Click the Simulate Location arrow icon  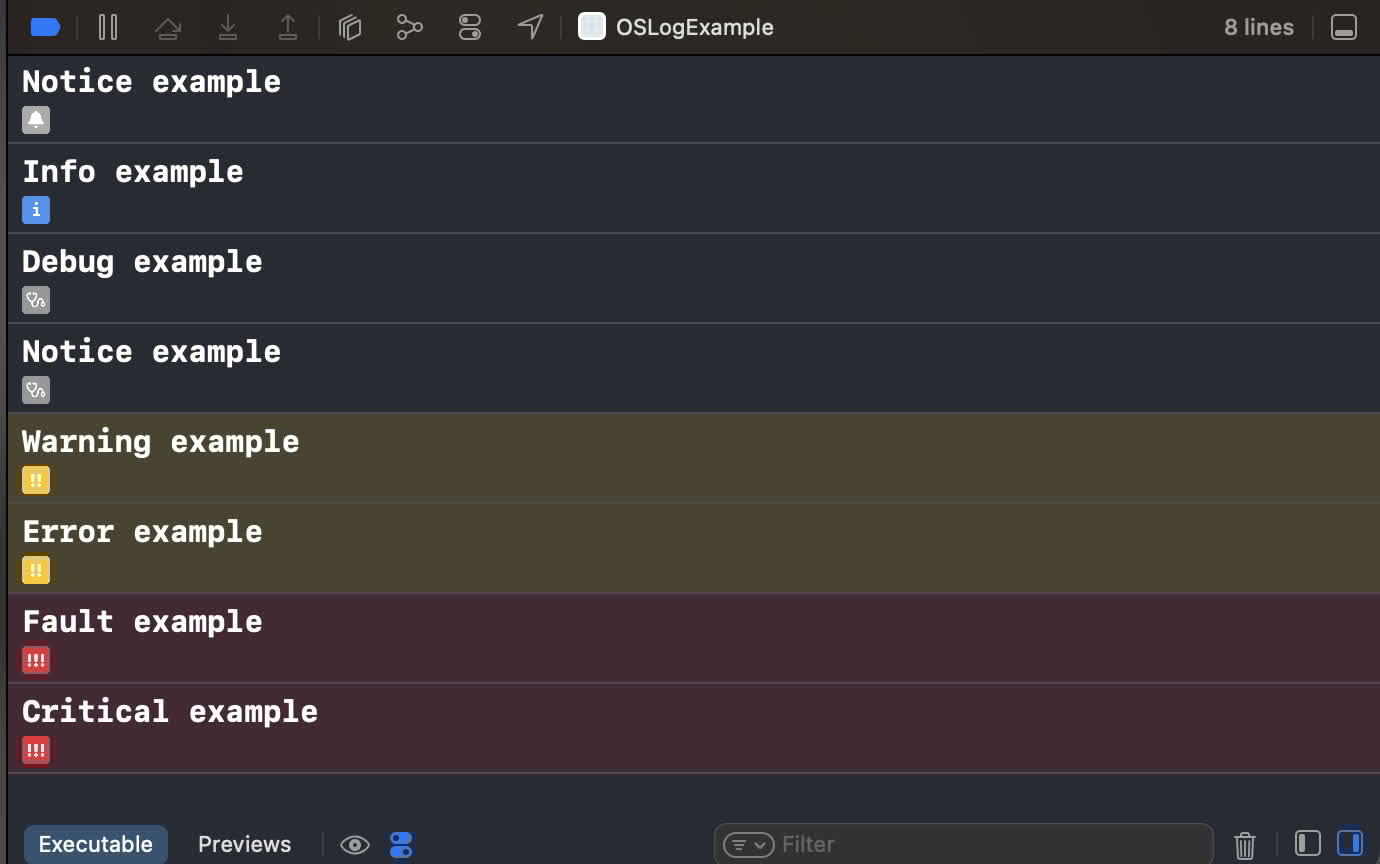click(530, 27)
